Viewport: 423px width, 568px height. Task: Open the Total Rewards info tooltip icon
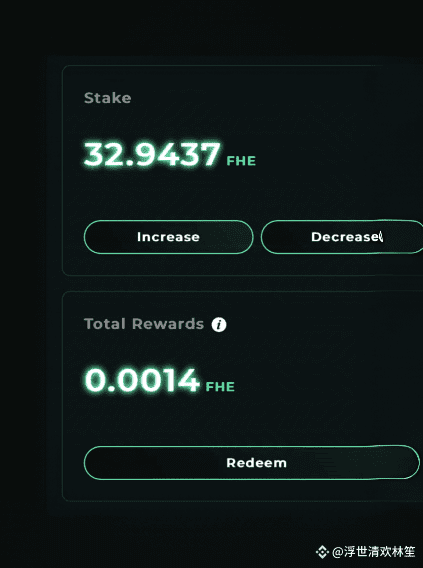pyautogui.click(x=219, y=324)
